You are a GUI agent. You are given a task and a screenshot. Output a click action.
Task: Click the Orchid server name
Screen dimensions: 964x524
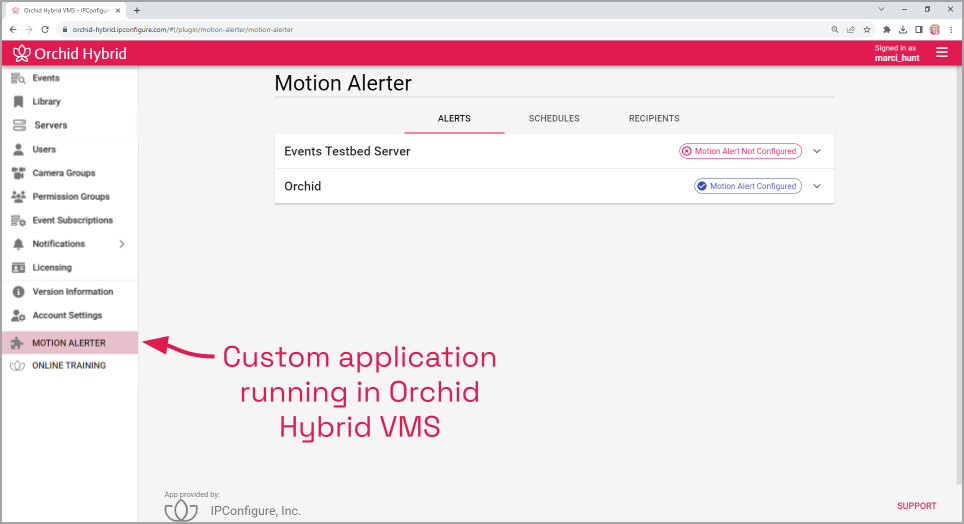pyautogui.click(x=302, y=186)
